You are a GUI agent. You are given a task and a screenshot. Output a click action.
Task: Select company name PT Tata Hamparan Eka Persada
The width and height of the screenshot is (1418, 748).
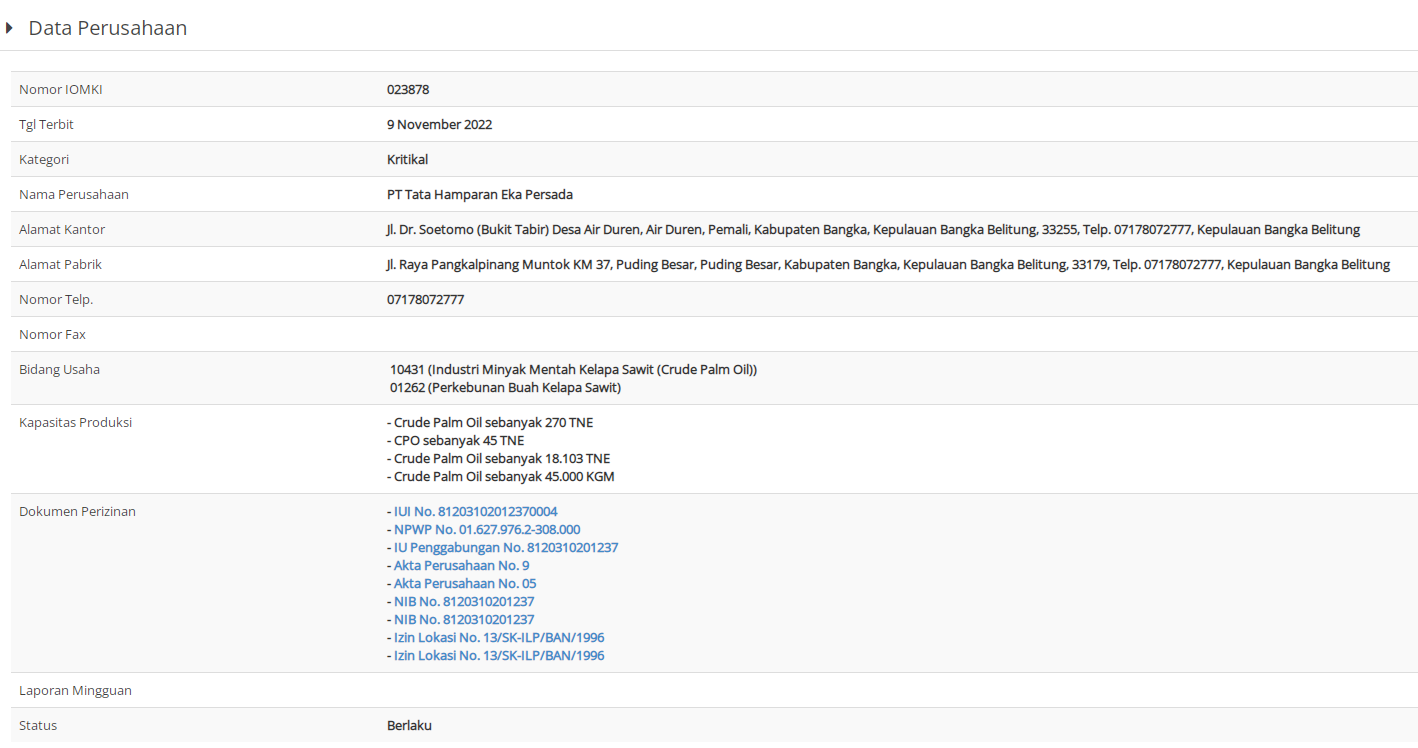click(x=480, y=195)
